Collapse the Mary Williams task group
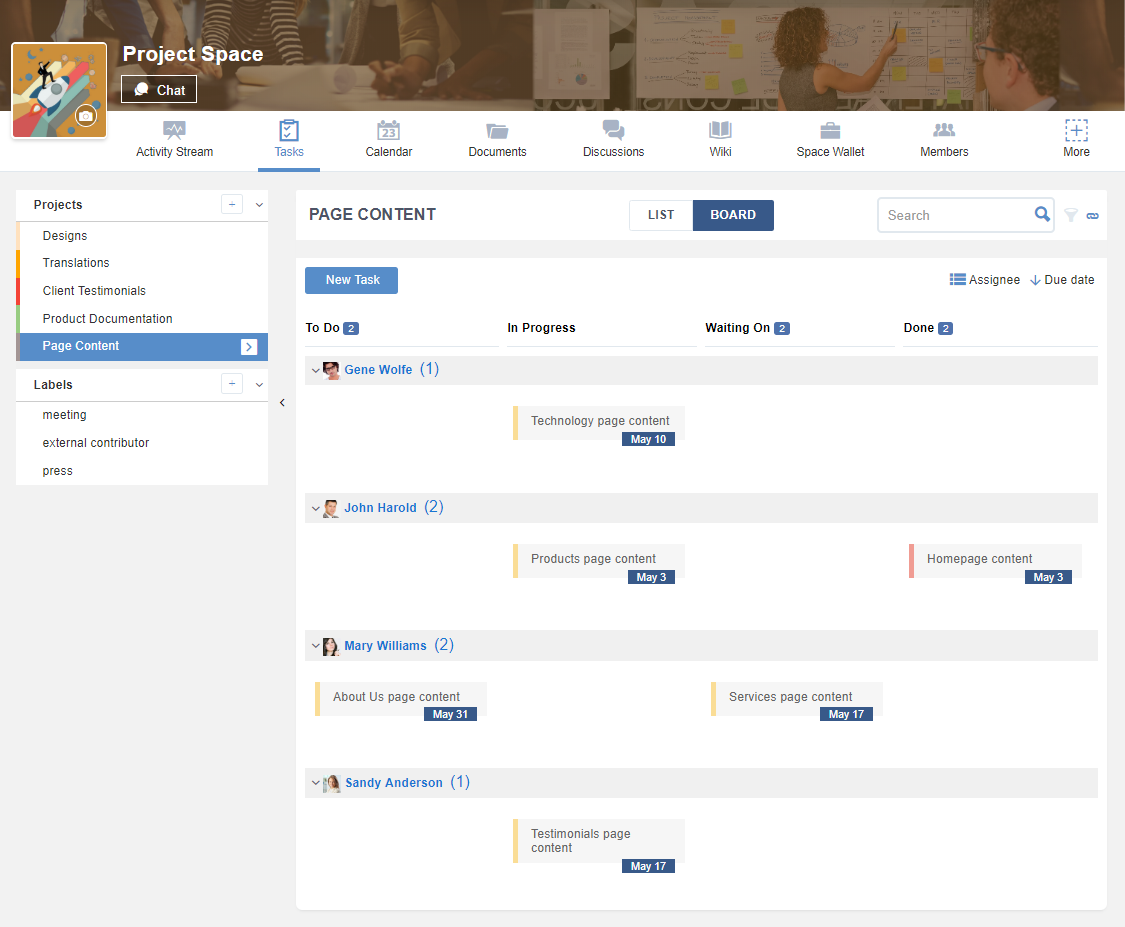The image size is (1125, 927). point(316,646)
